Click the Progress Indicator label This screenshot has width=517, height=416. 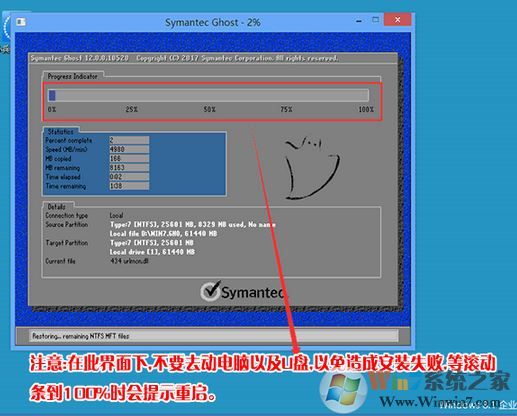coord(72,76)
